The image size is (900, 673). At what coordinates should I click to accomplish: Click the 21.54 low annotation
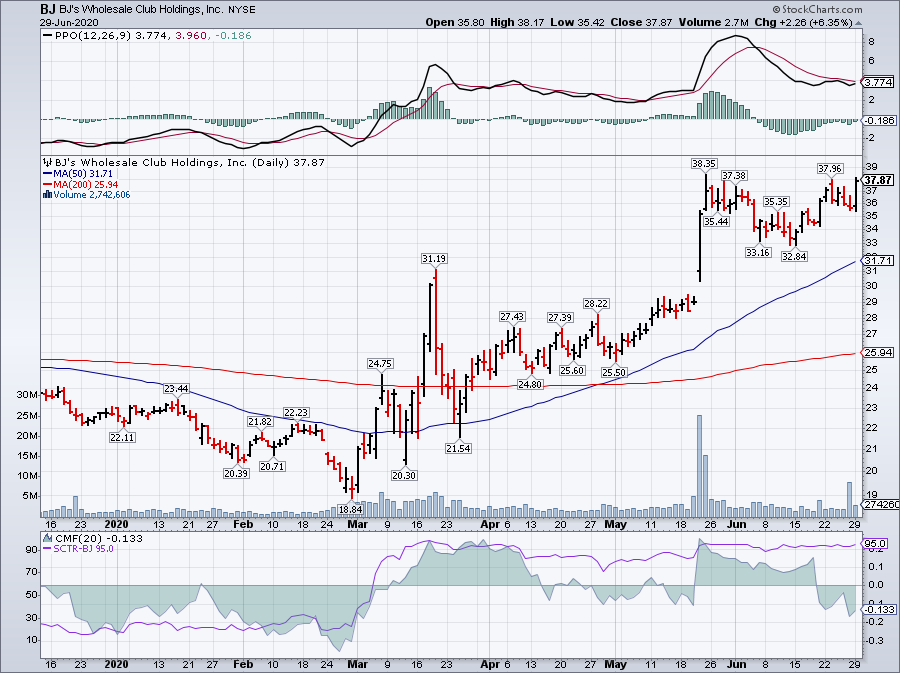click(x=458, y=448)
